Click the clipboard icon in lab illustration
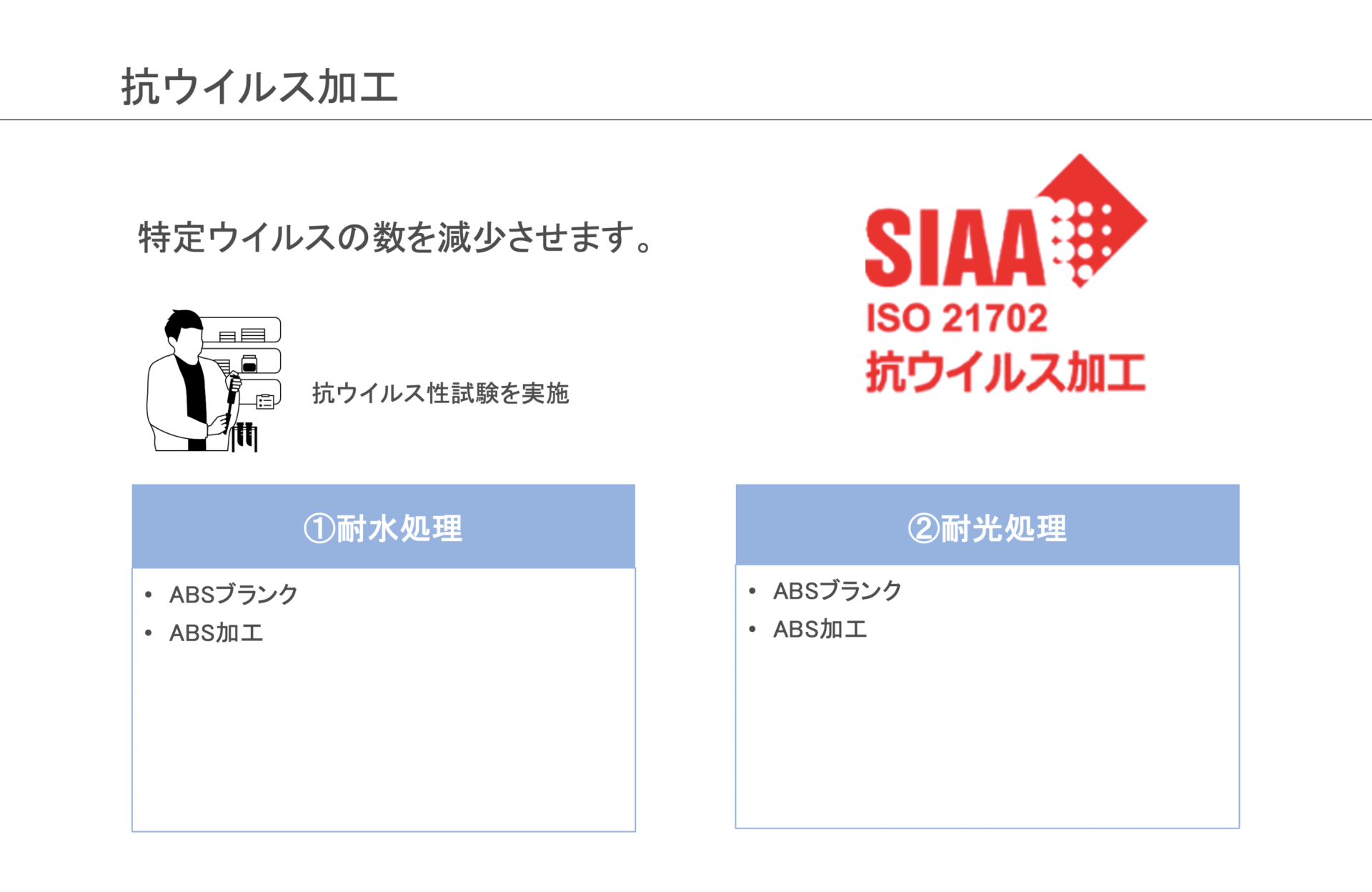1372x892 pixels. pyautogui.click(x=265, y=402)
